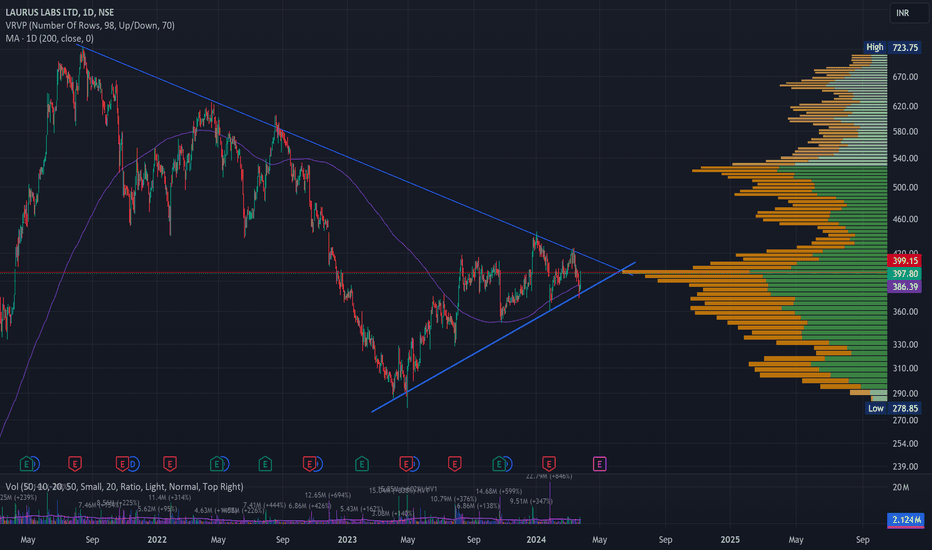Click the 5.43M (+162%) volume label
Image resolution: width=932 pixels, height=550 pixels.
361,509
